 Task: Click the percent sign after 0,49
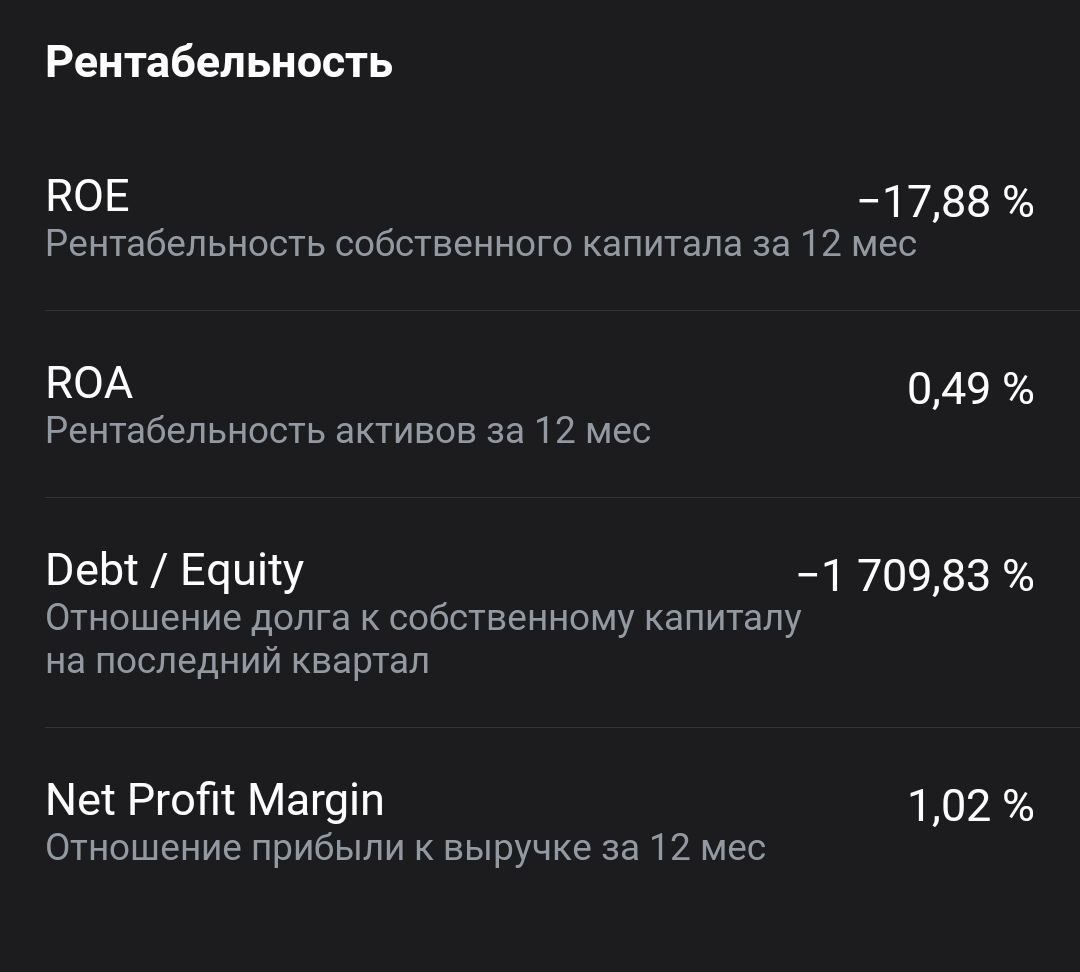tap(1019, 388)
